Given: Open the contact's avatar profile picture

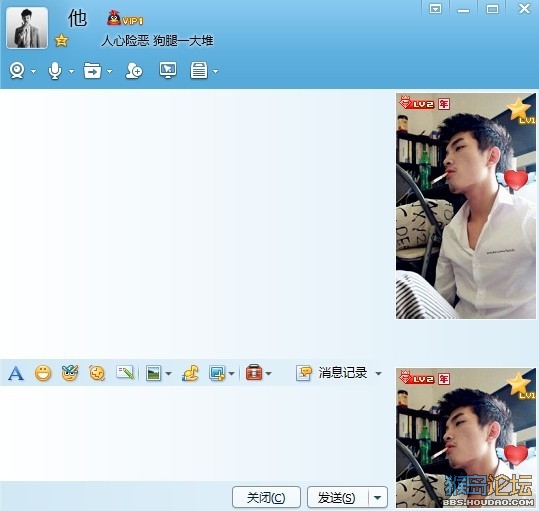Looking at the screenshot, I should (27, 28).
